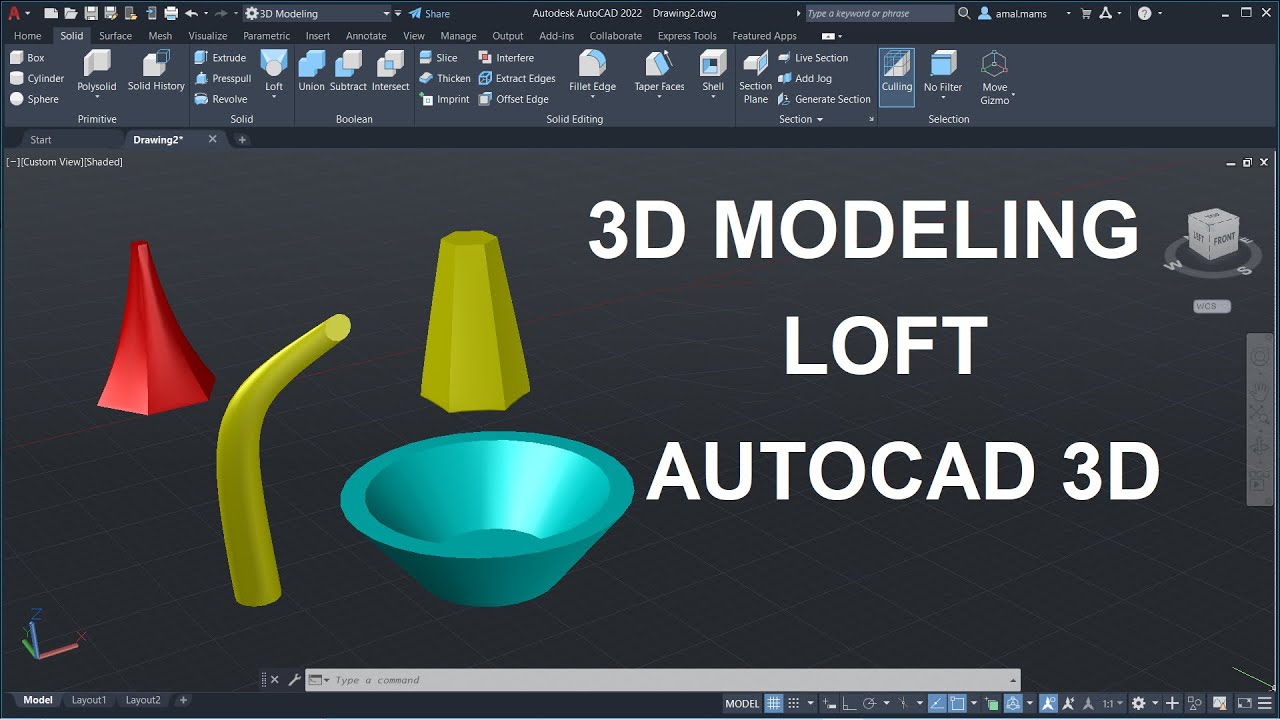Click the Shaded visual style label
Image resolution: width=1280 pixels, height=720 pixels.
(104, 161)
